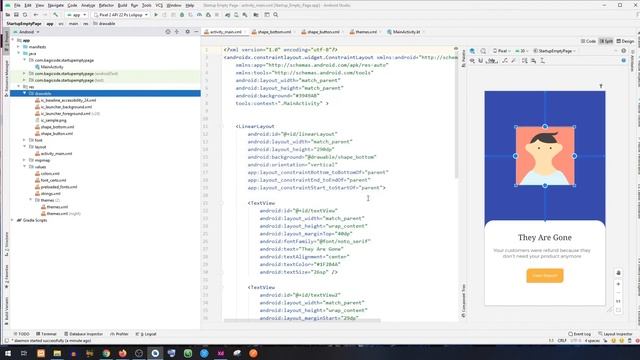Click the Project panel settings gear

pos(187,31)
